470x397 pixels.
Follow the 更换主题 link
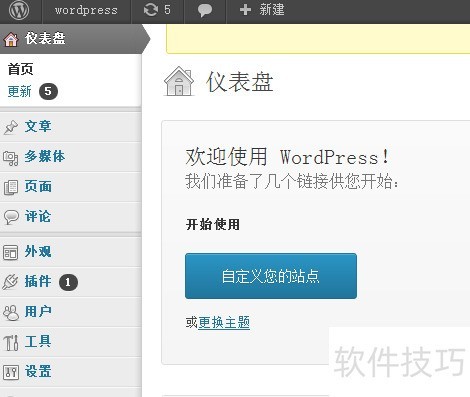pyautogui.click(x=224, y=322)
